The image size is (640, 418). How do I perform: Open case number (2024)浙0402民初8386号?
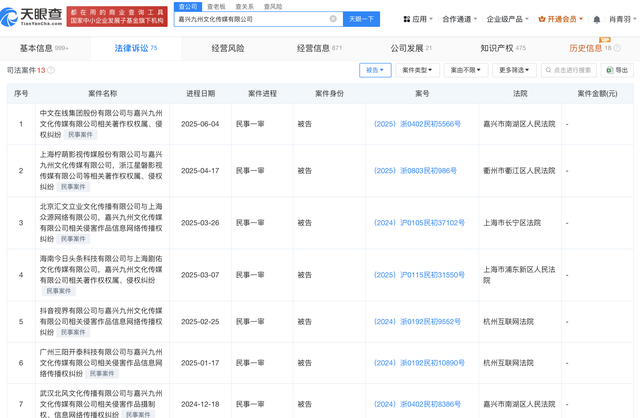[417, 404]
